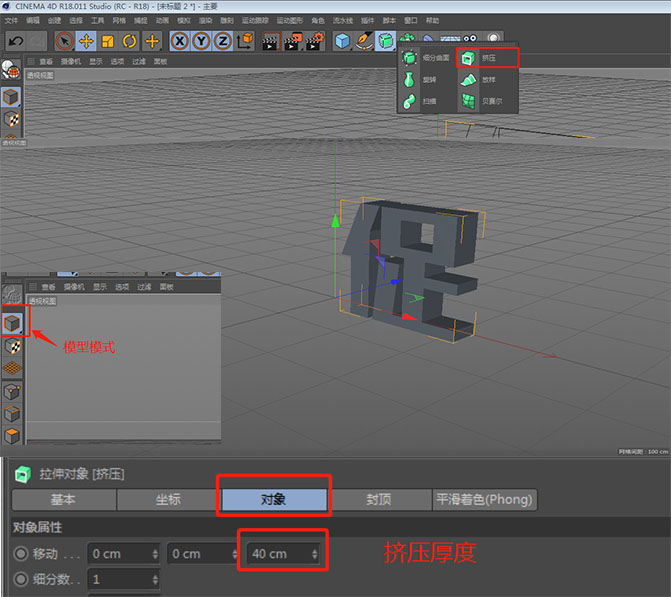671x597 pixels.
Task: Select the Rotate tool in the top toolbar
Action: [130, 41]
